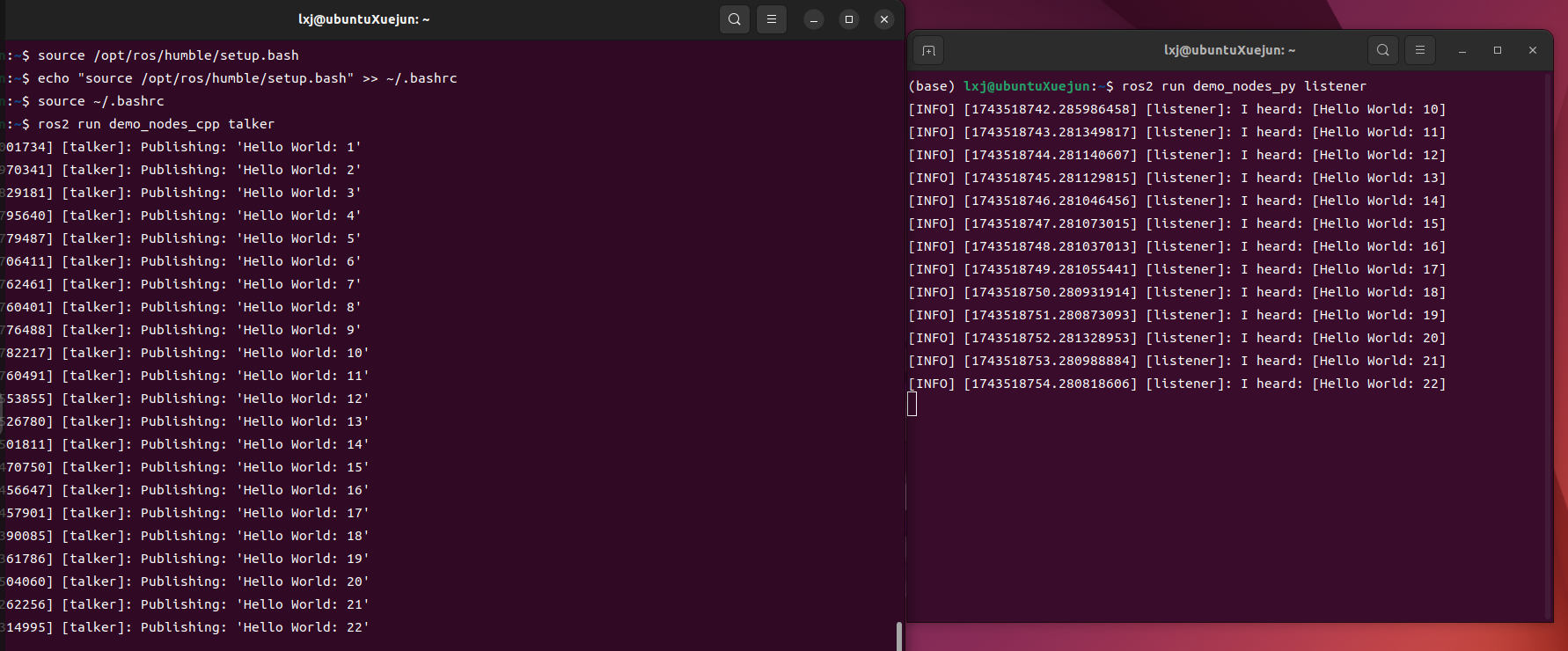Open hamburger menu in left talker terminal
The width and height of the screenshot is (1568, 651).
click(772, 19)
